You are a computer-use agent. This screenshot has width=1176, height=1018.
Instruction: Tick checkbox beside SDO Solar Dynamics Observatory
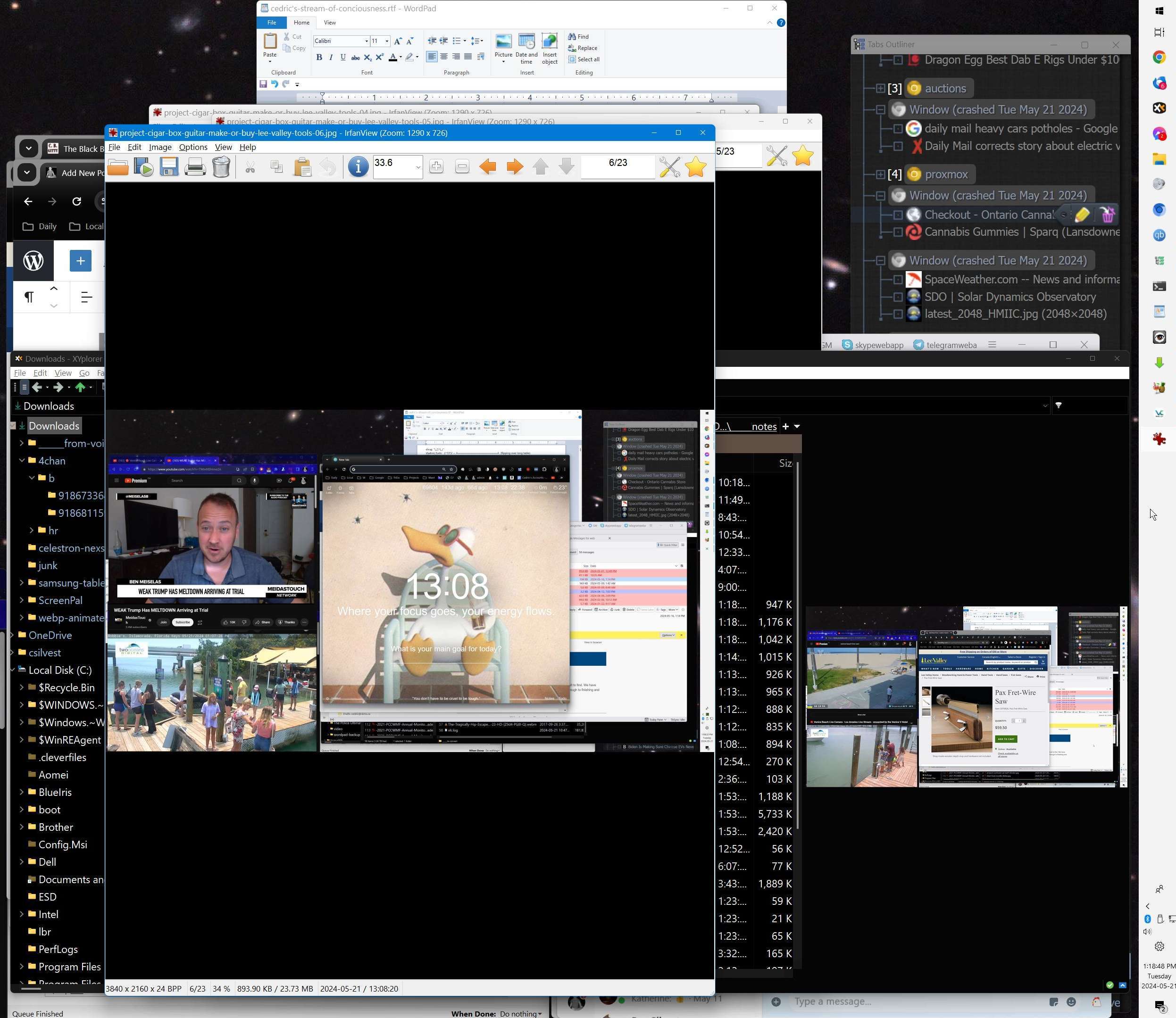(898, 297)
